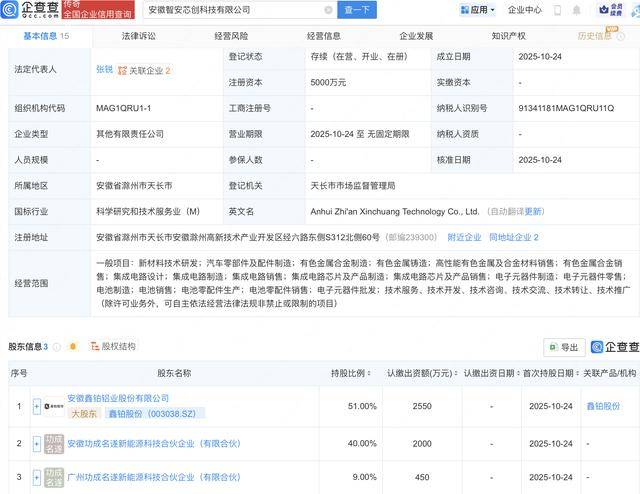Click the 导出 export icon button
The height and width of the screenshot is (494, 640).
click(x=564, y=347)
